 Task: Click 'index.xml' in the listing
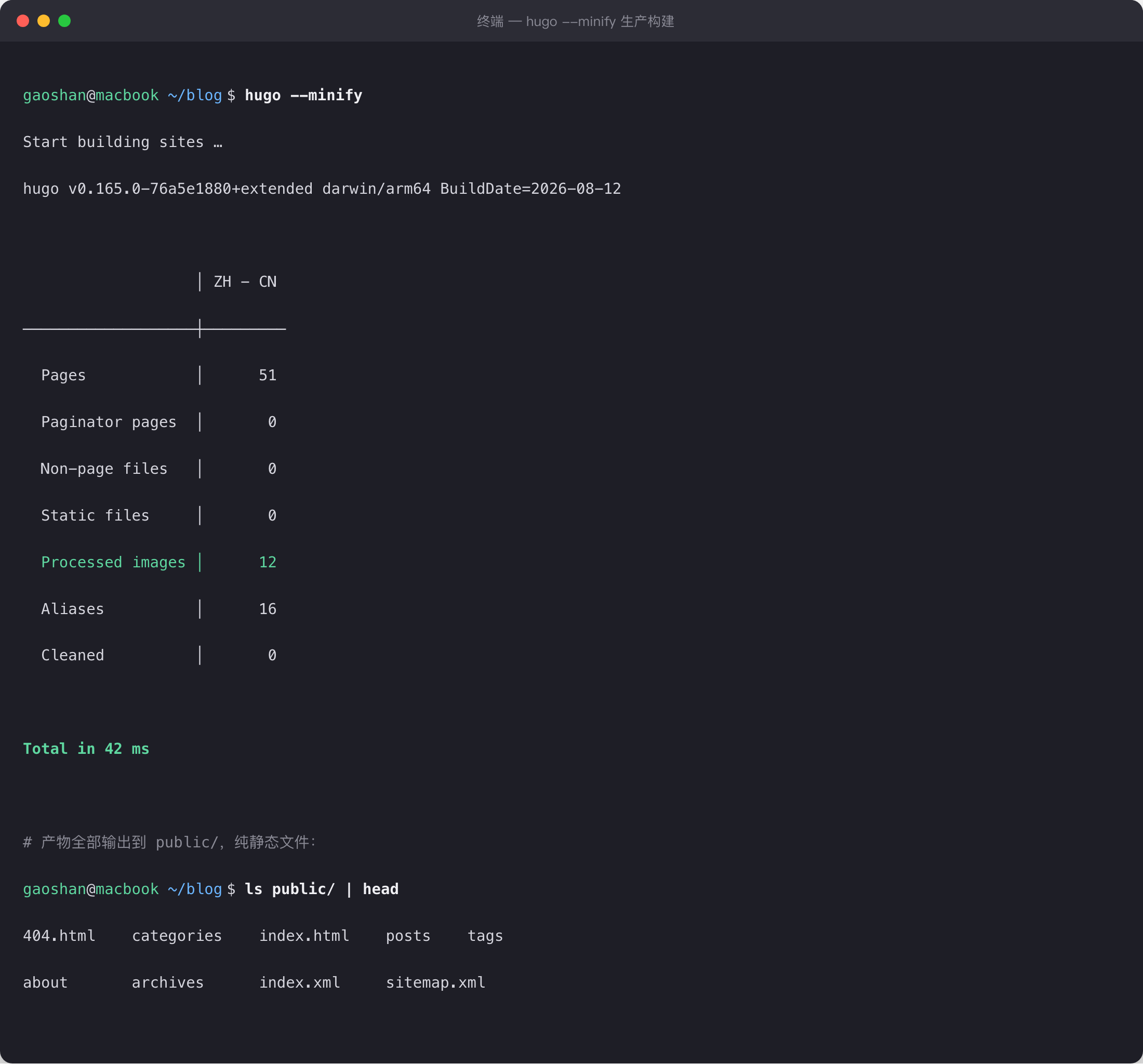tap(300, 983)
